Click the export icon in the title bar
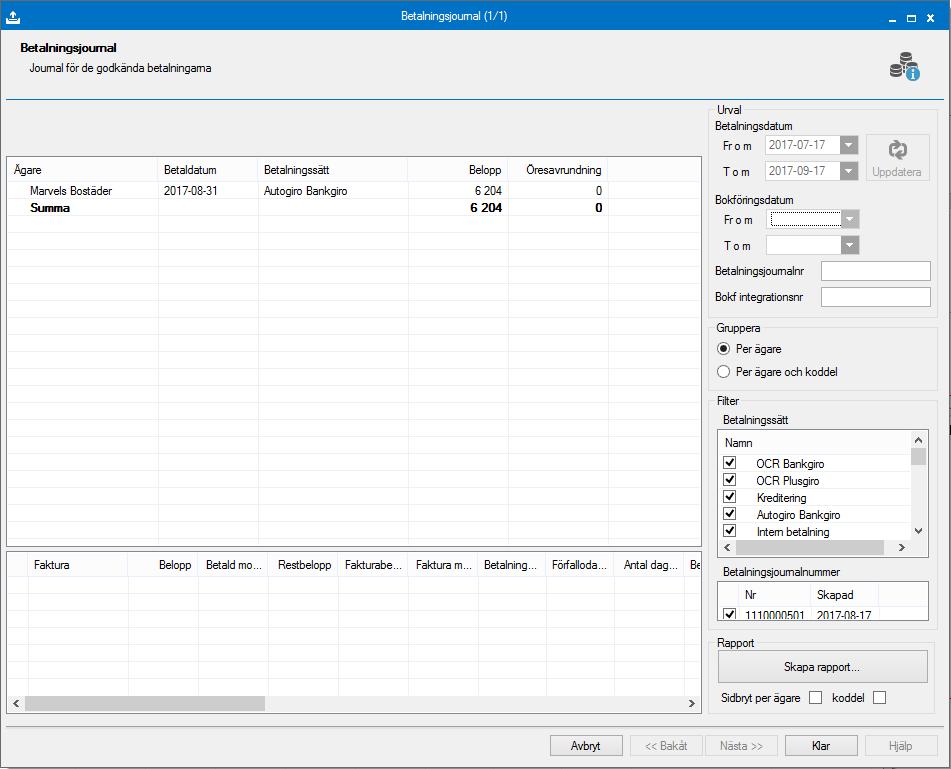 [13, 18]
